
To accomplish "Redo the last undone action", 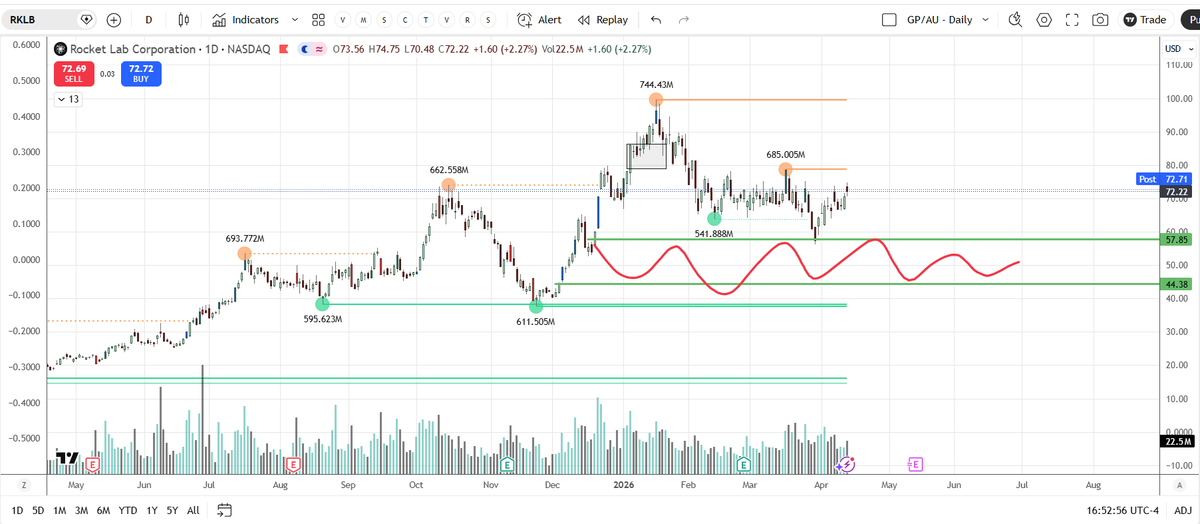I will [x=684, y=19].
